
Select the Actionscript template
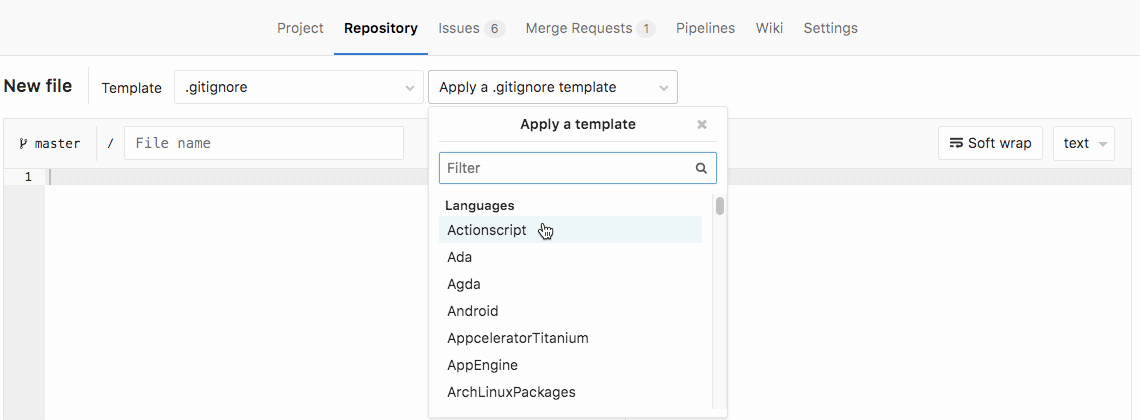click(x=487, y=230)
